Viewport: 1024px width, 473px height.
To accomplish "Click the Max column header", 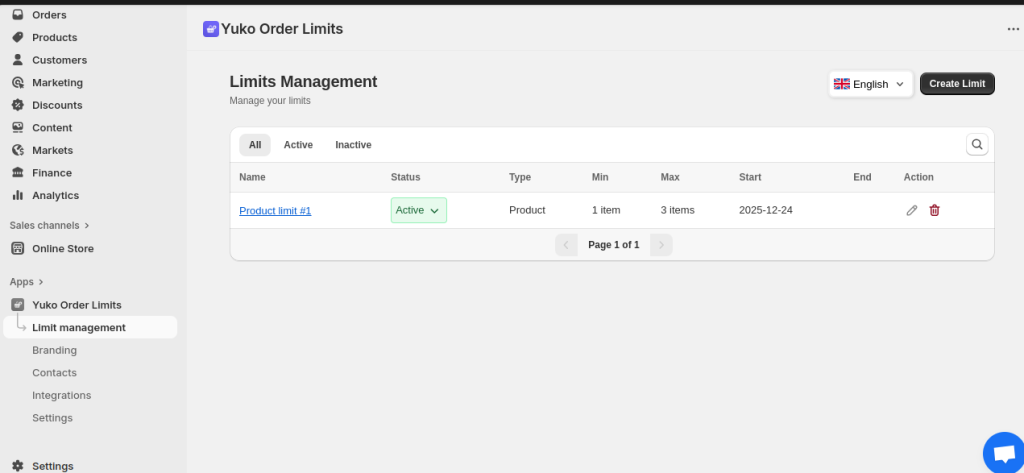I will pyautogui.click(x=670, y=177).
